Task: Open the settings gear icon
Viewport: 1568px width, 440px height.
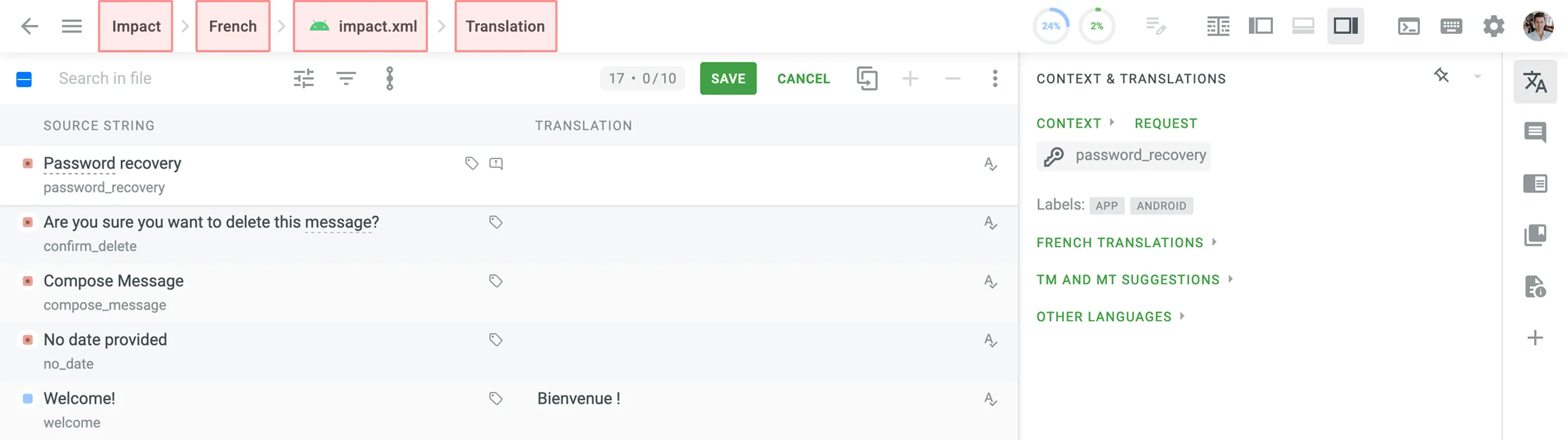Action: pos(1493,26)
